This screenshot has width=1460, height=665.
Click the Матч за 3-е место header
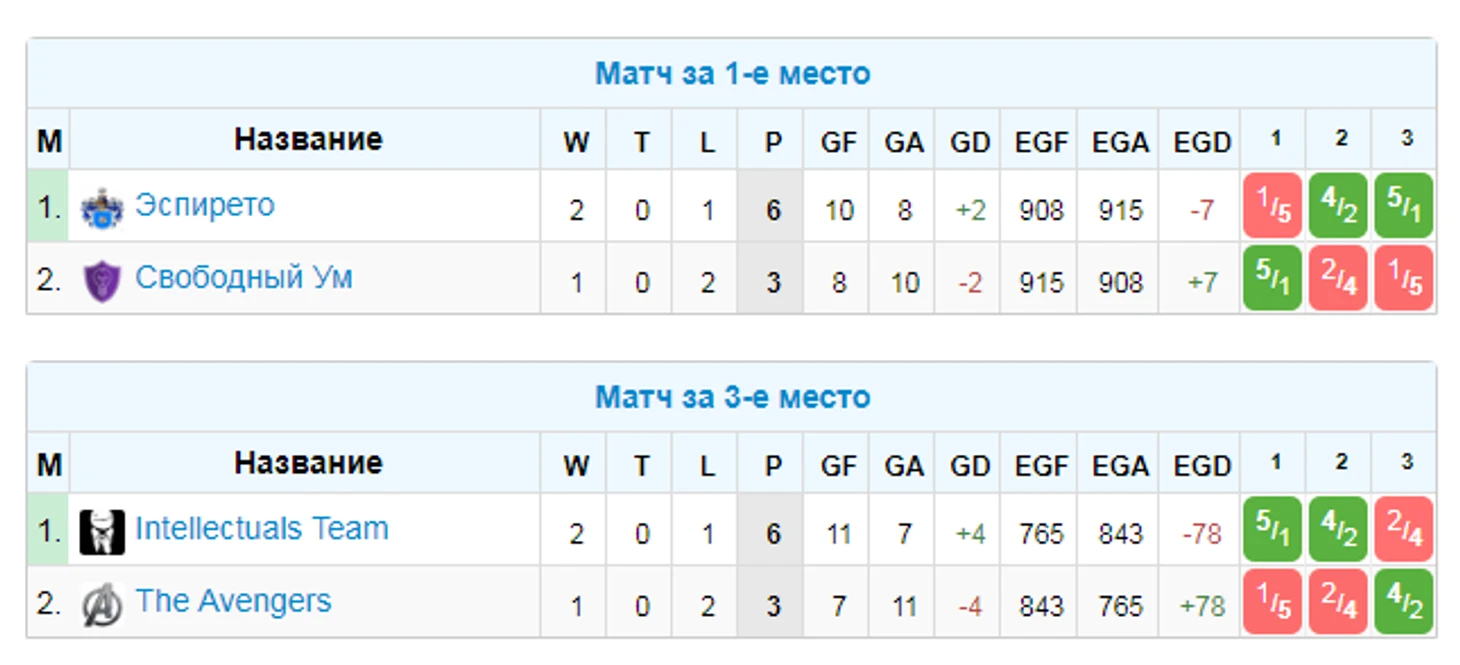(x=732, y=398)
